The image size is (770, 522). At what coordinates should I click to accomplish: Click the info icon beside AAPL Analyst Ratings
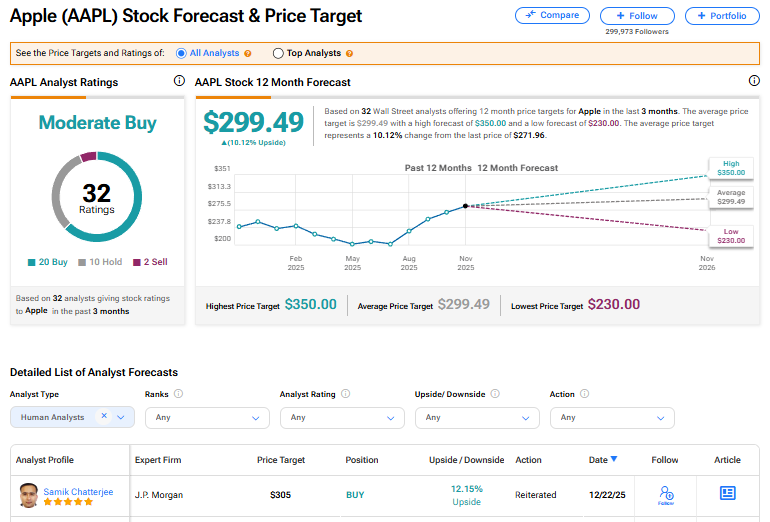179,81
